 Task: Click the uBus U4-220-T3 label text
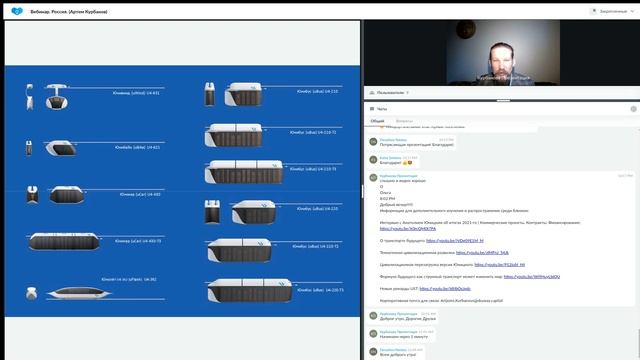pos(320,290)
